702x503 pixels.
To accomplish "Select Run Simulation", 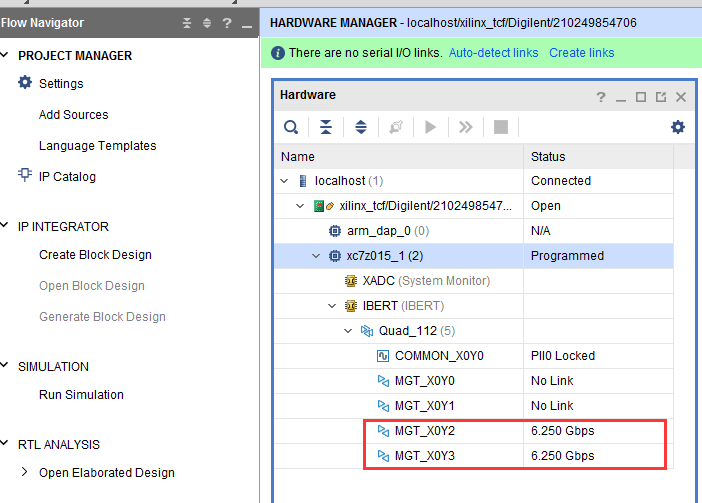I will click(81, 395).
